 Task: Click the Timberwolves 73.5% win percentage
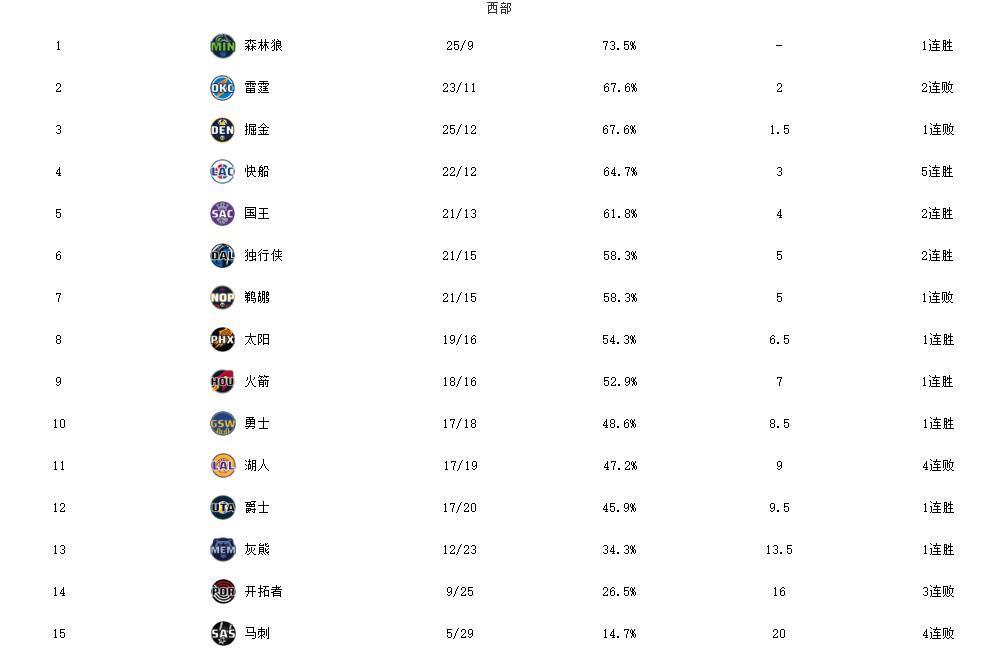point(619,46)
